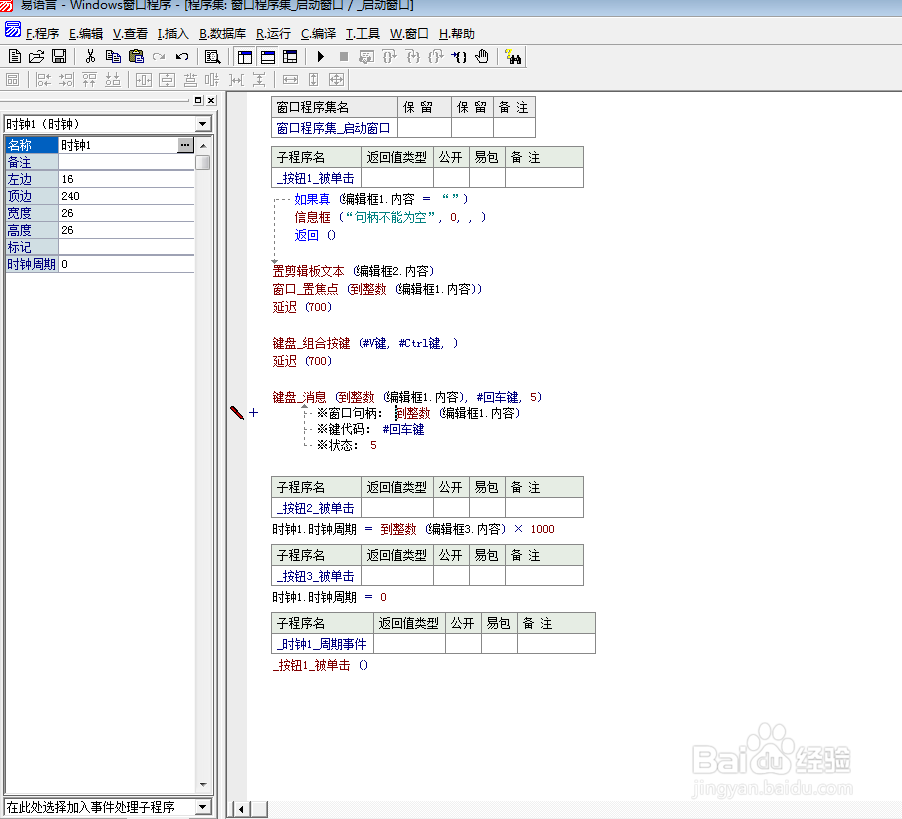Open the V.查看 menu
This screenshot has height=819, width=902.
130,33
